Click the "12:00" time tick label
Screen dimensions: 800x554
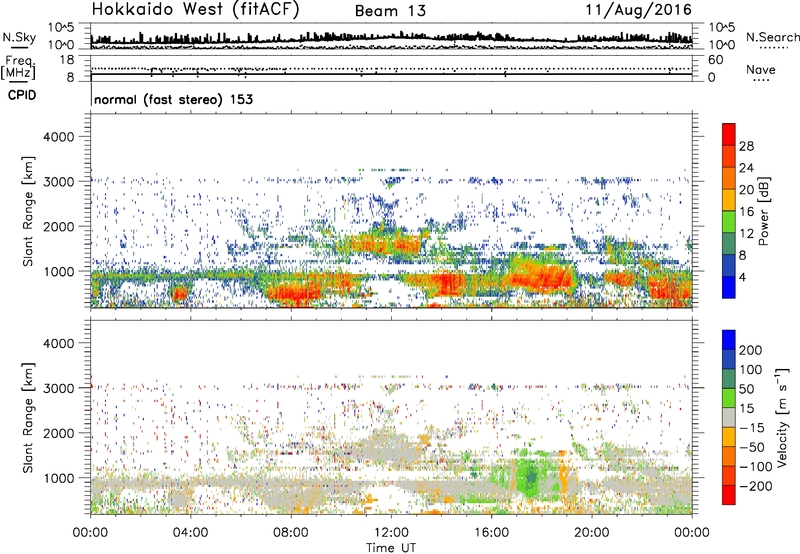click(391, 532)
